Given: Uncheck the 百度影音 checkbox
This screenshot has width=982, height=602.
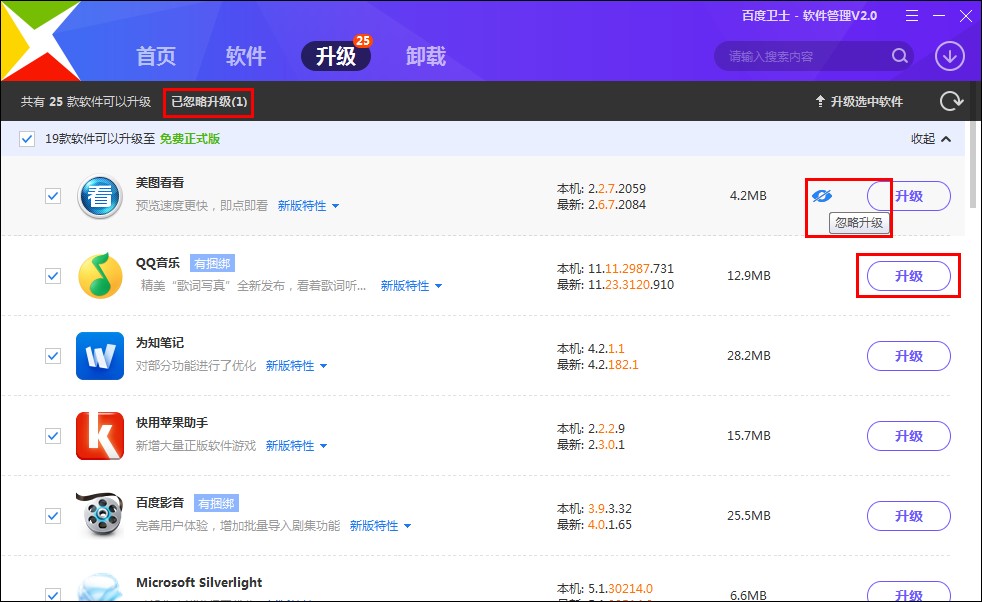Looking at the screenshot, I should (53, 516).
